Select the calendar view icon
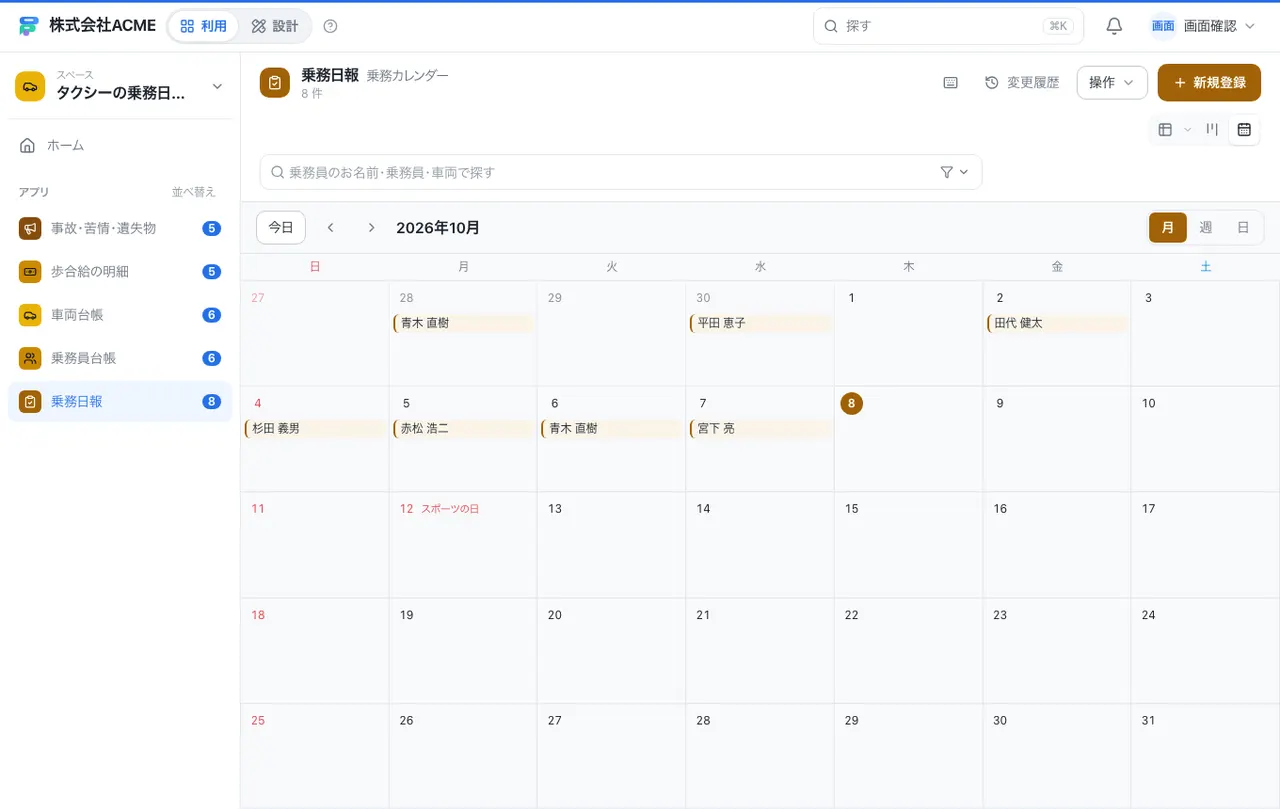 pyautogui.click(x=1244, y=129)
